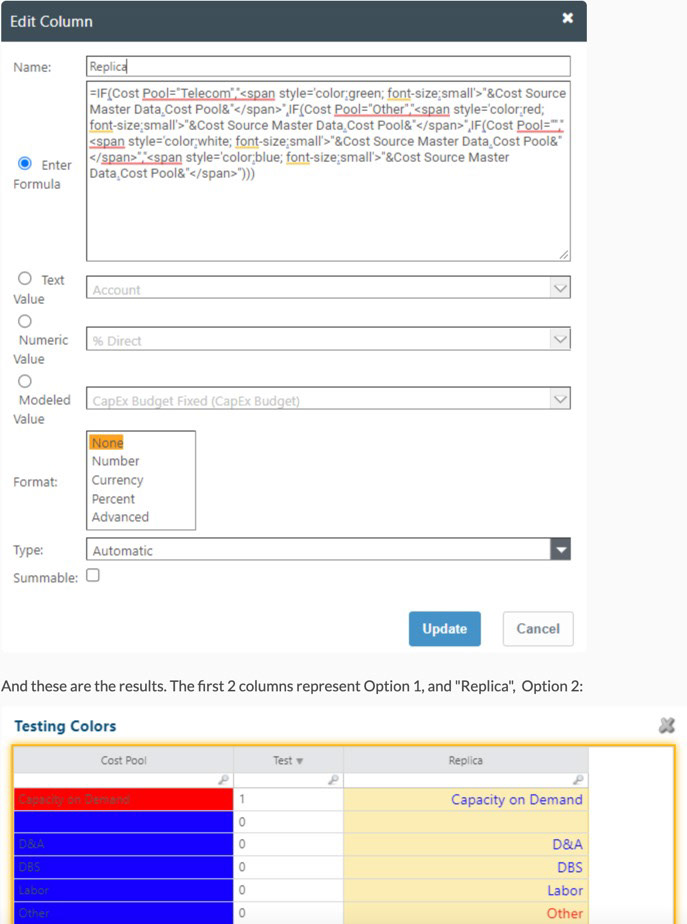
Task: Click blue Labor cell in Cost Pool
Action: click(x=123, y=890)
